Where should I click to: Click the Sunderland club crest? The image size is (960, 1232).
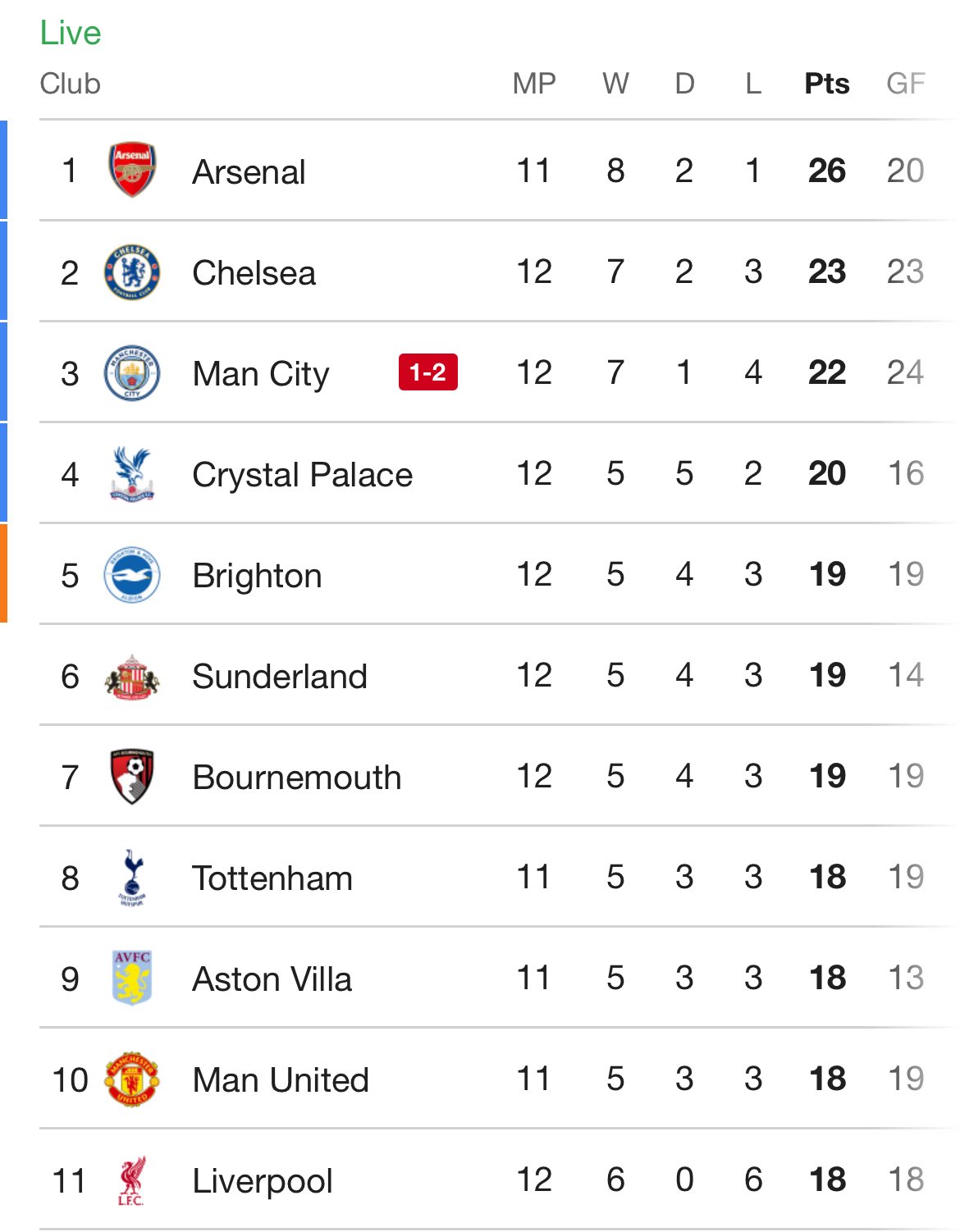click(132, 676)
